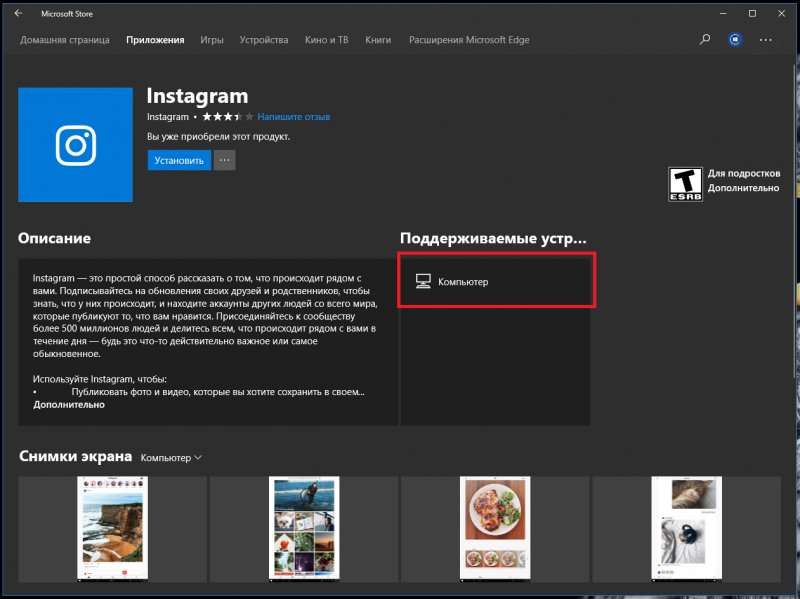Open the Напишите отзыв link
The height and width of the screenshot is (599, 800).
coord(293,117)
